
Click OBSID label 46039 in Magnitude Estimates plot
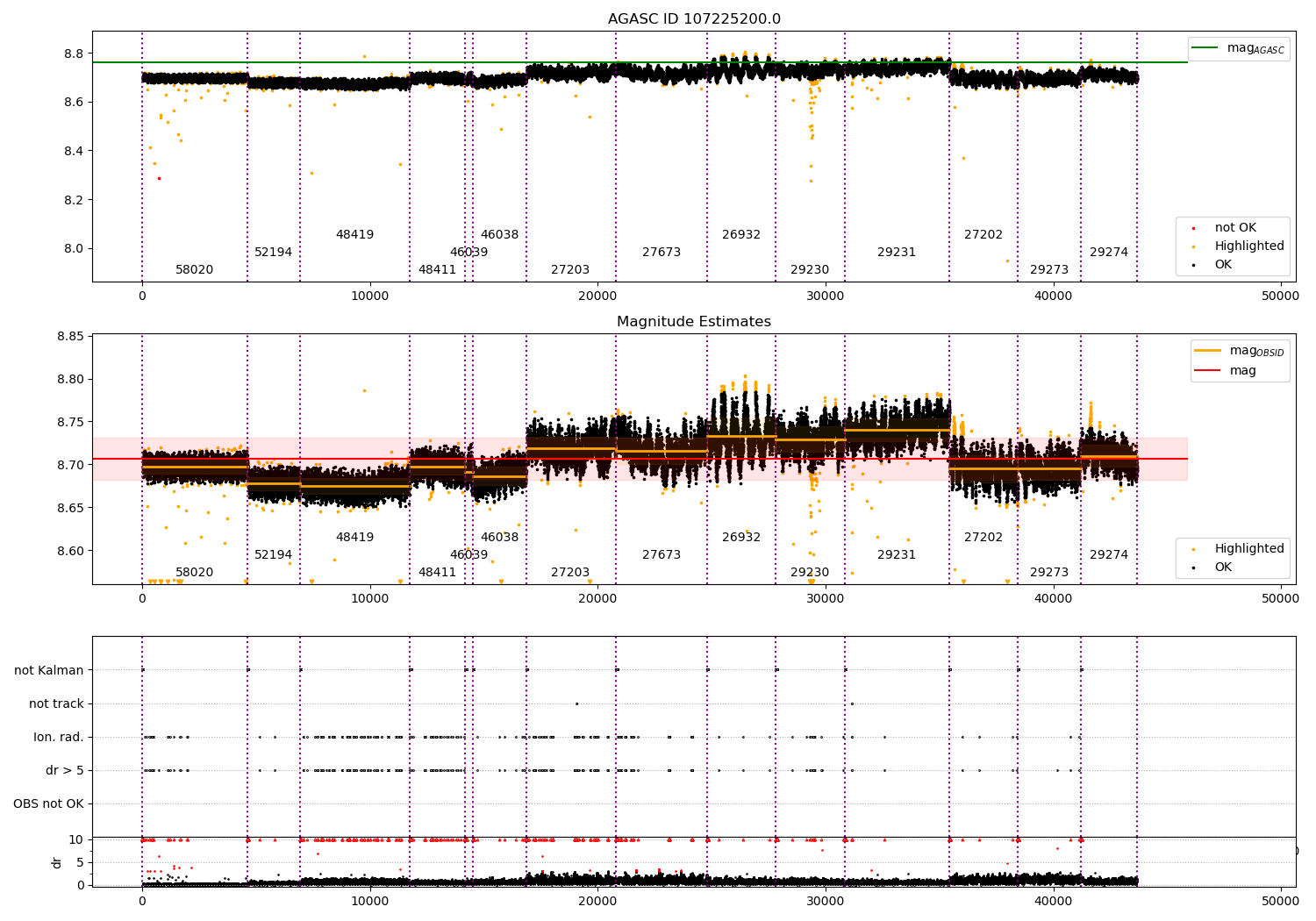click(468, 555)
